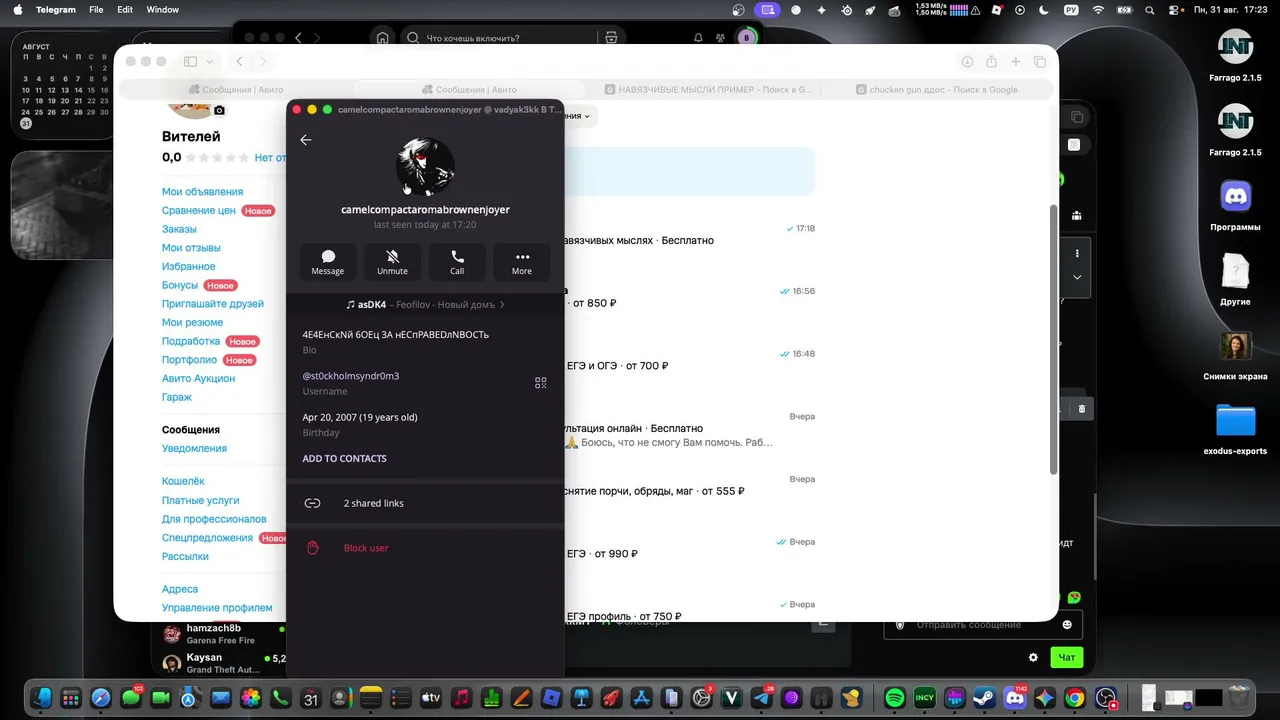Screen dimensions: 1280x720
Task: Open Управление профилем link
Action: [217, 608]
